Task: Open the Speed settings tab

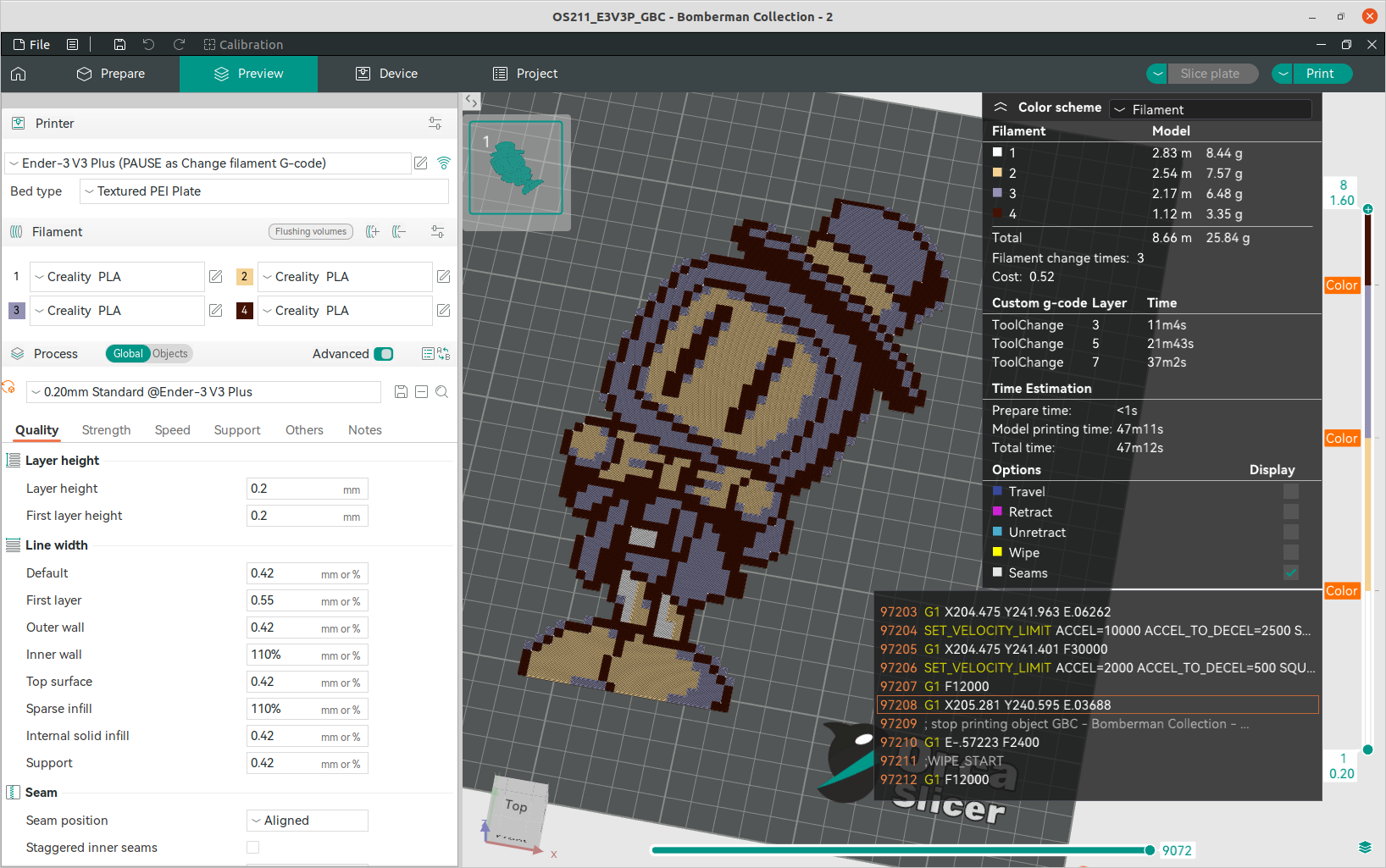Action: pos(172,430)
